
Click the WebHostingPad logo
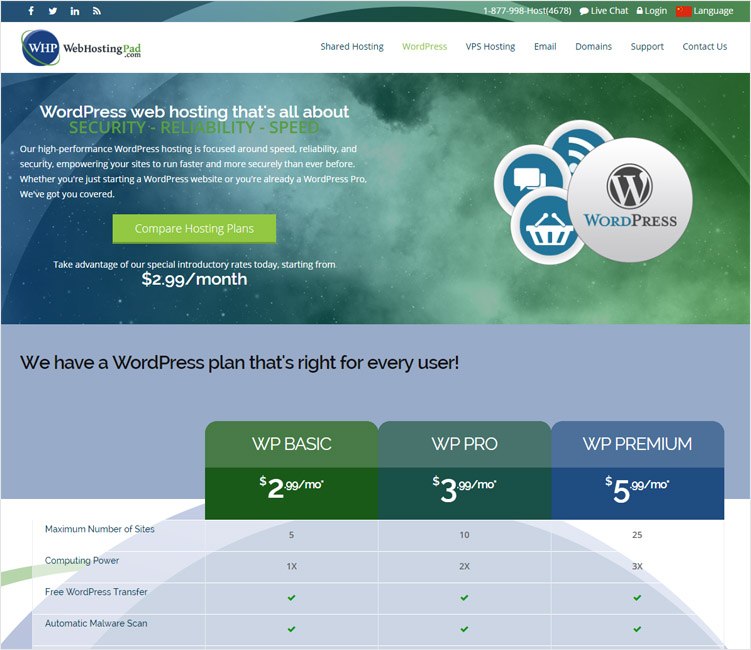(81, 47)
